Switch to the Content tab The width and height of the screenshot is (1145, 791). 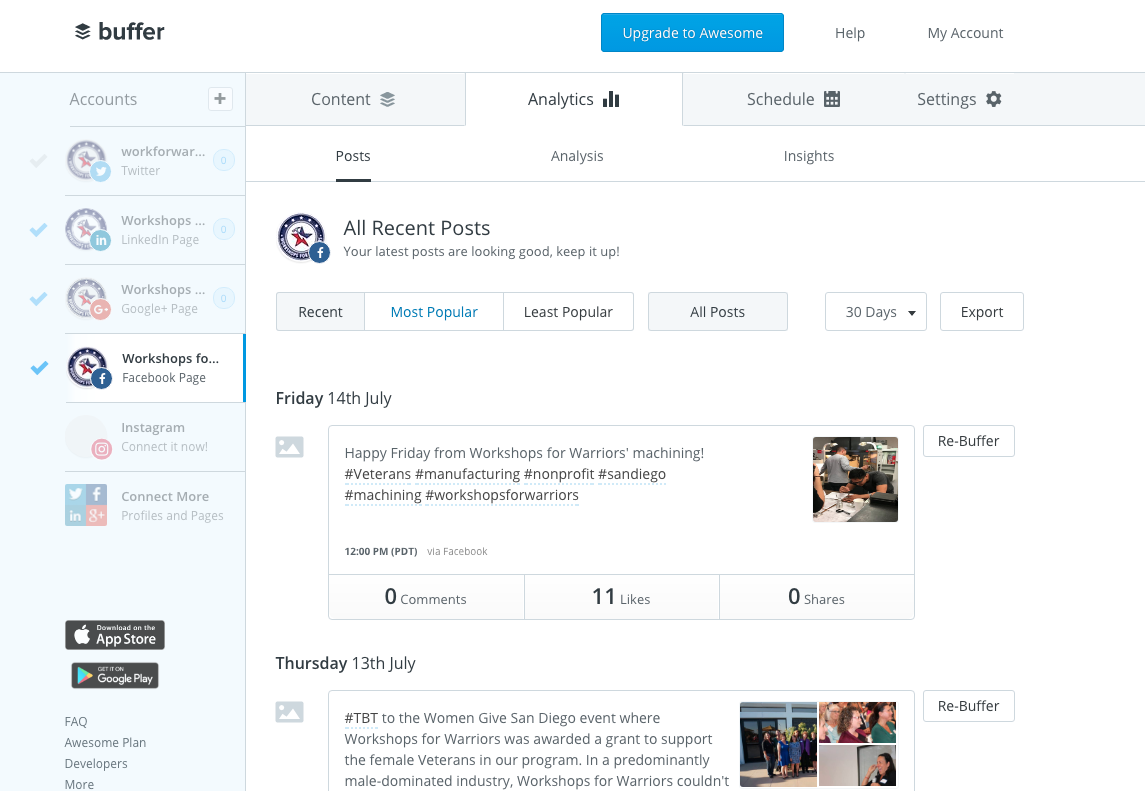tap(355, 99)
